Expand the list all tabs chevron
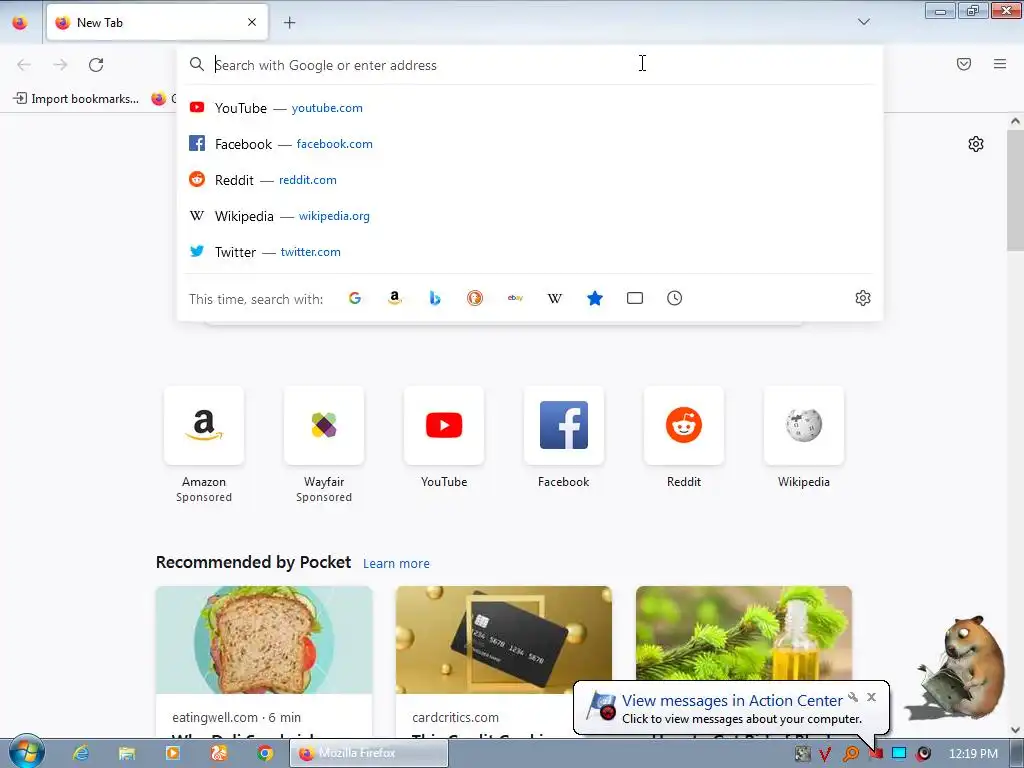This screenshot has height=768, width=1024. coord(863,22)
